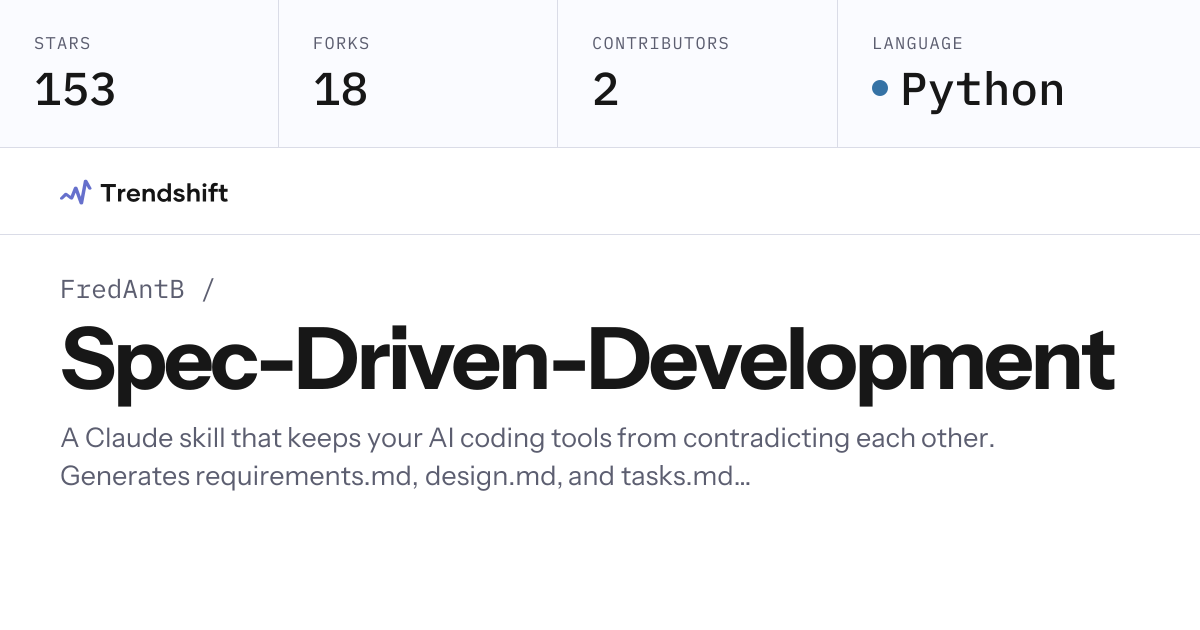This screenshot has height=630, width=1200.
Task: Click the STARS label
Action: (x=62, y=44)
